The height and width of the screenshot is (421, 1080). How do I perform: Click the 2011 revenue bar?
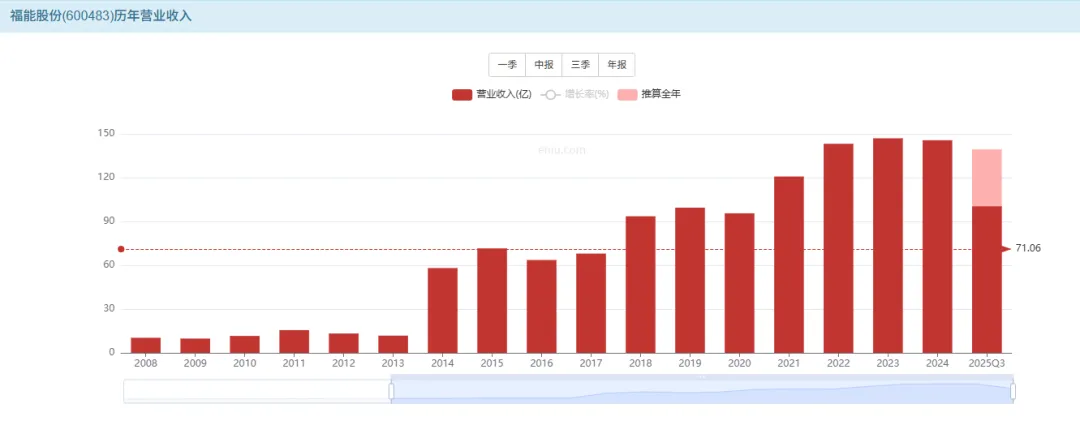(294, 342)
